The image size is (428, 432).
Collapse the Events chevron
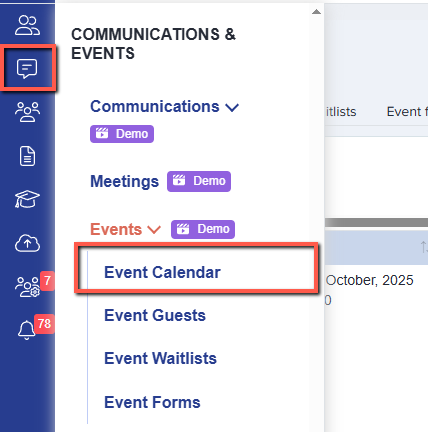point(154,229)
